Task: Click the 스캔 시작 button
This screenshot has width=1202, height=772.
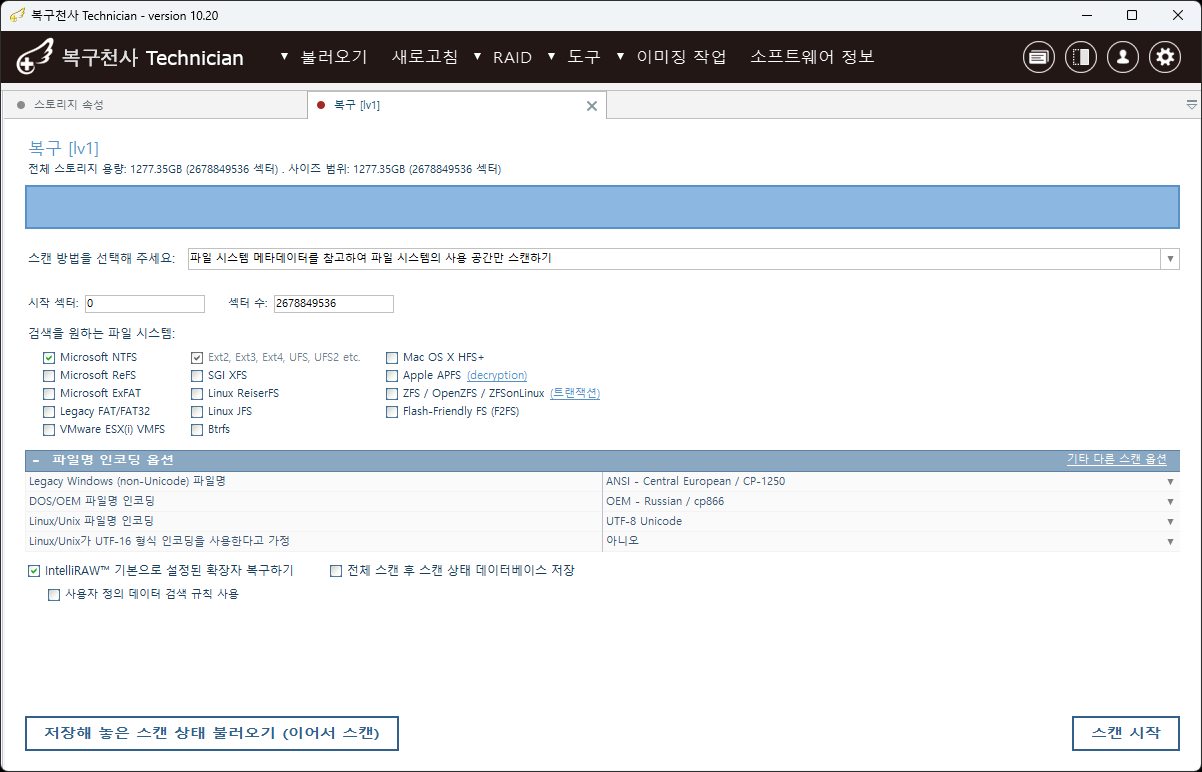Action: pos(1126,733)
